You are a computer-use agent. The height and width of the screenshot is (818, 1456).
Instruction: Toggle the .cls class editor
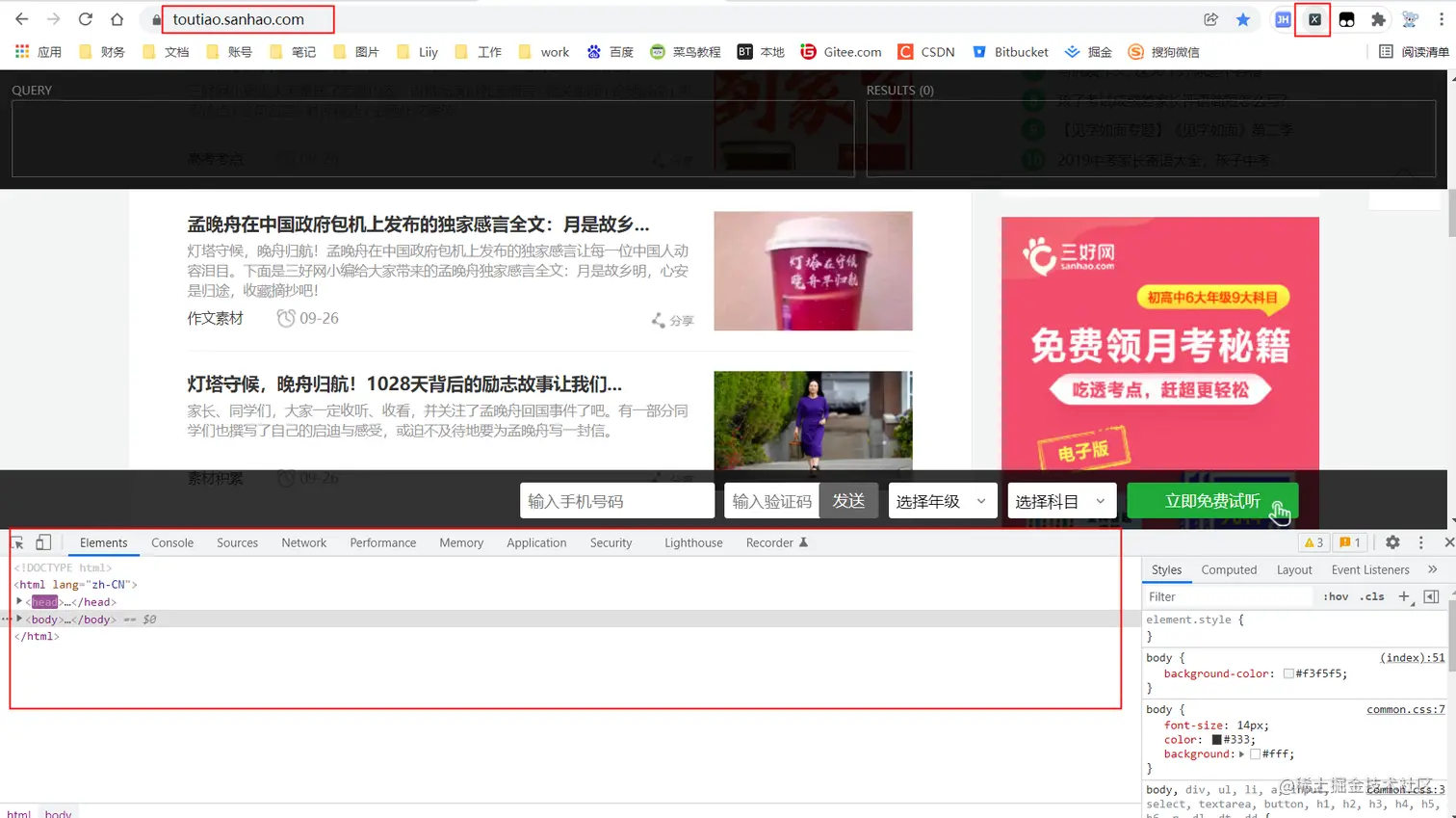tap(1372, 597)
